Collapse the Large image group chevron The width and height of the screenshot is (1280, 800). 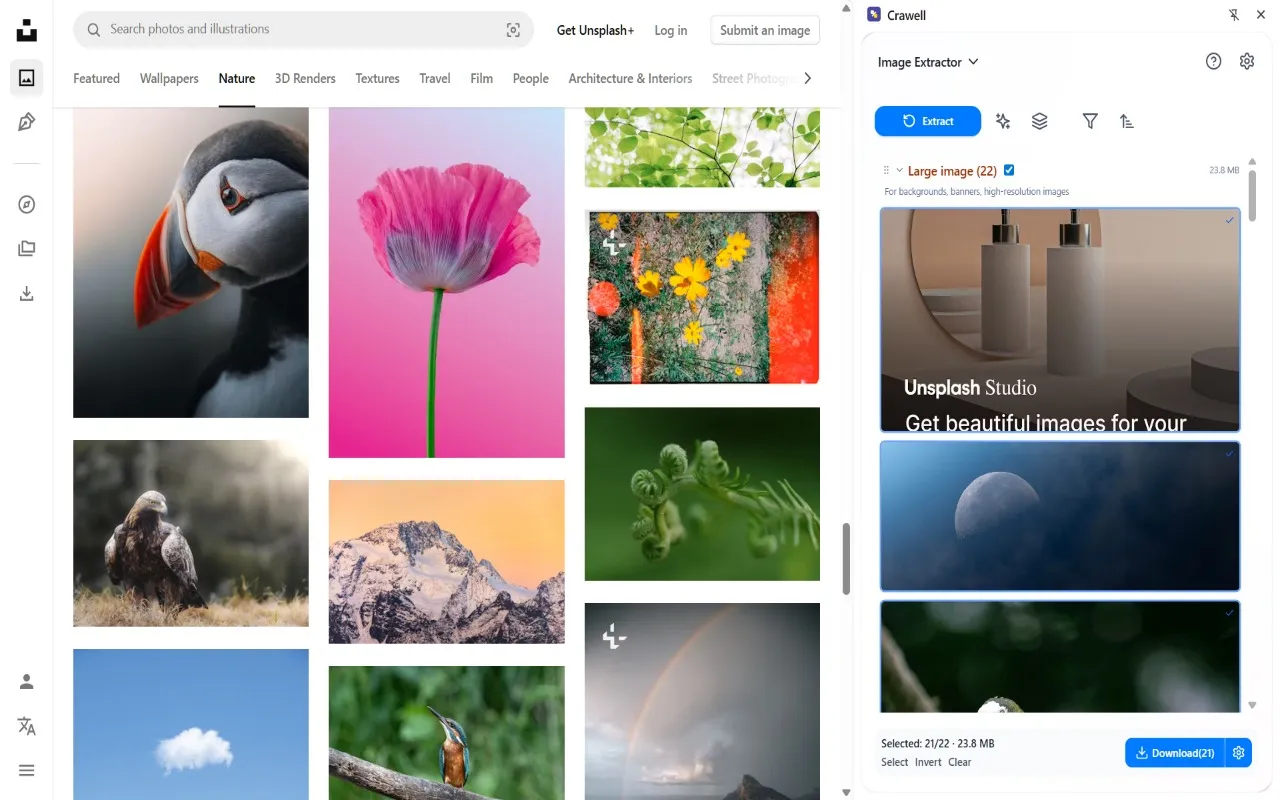coord(899,170)
